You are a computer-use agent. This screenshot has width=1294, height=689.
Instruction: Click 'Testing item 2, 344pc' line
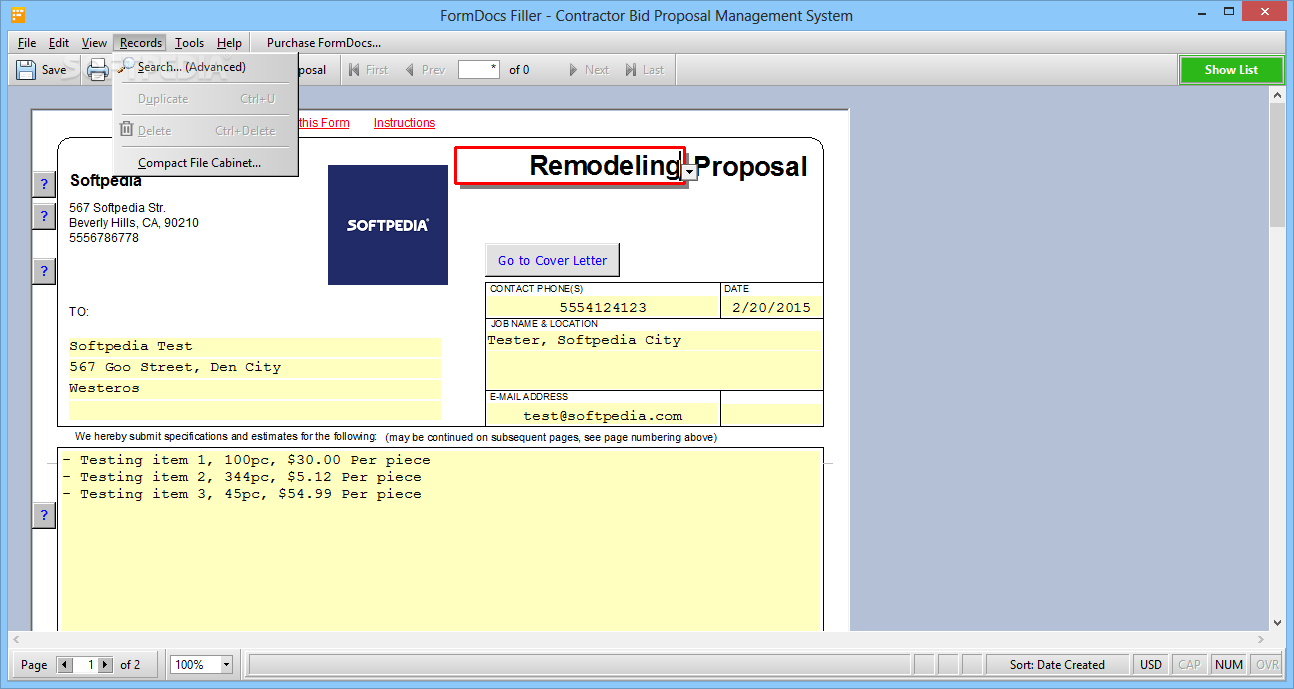241,477
